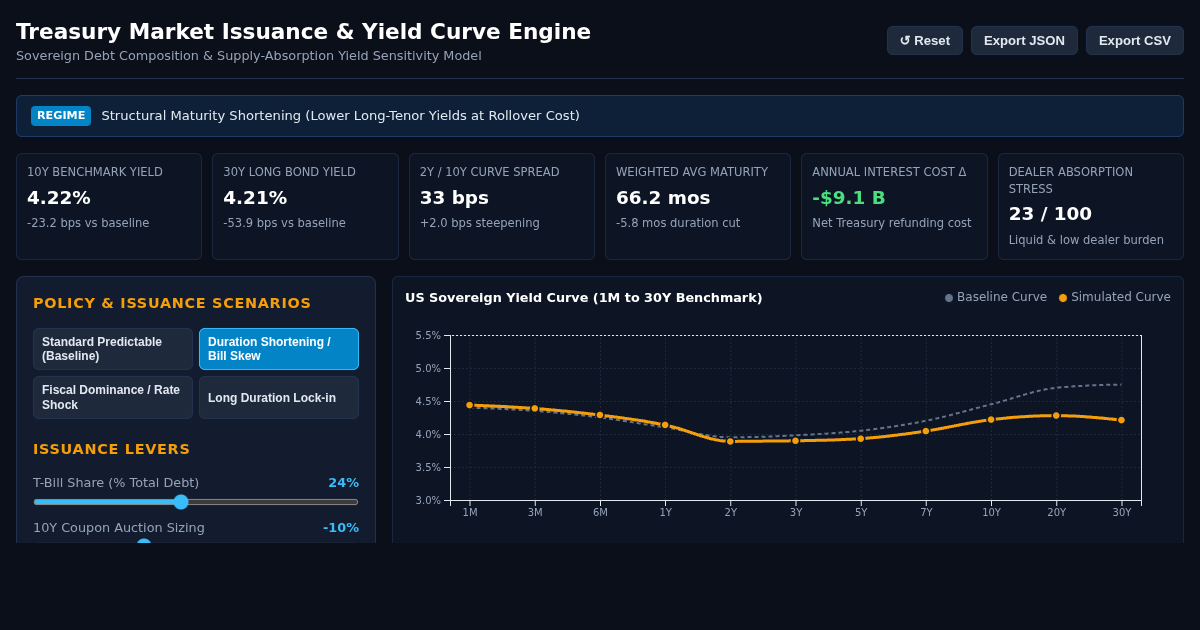Click '-23.2 bps vs baseline' text
Viewport: 1200px width, 630px height.
click(x=88, y=223)
